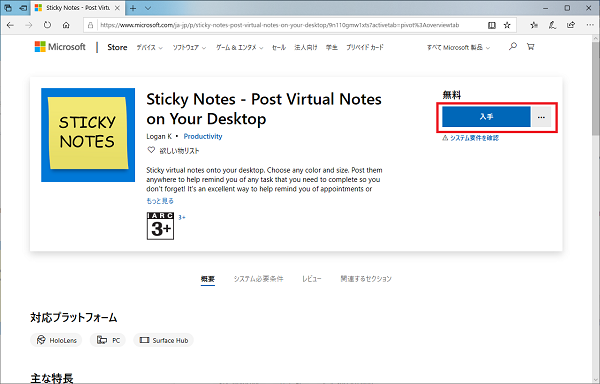Image resolution: width=600 pixels, height=384 pixels.
Task: Reload the page with the refresh icon
Action: [x=47, y=25]
